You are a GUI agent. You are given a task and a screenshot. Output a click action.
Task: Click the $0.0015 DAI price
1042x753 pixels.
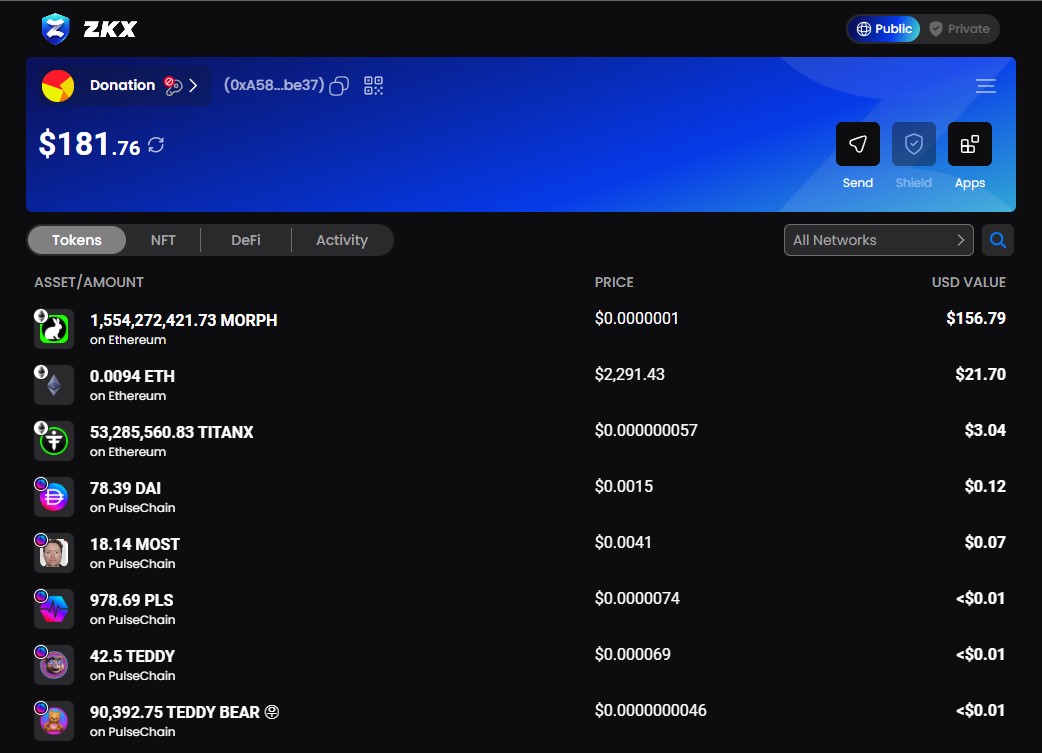coord(623,486)
